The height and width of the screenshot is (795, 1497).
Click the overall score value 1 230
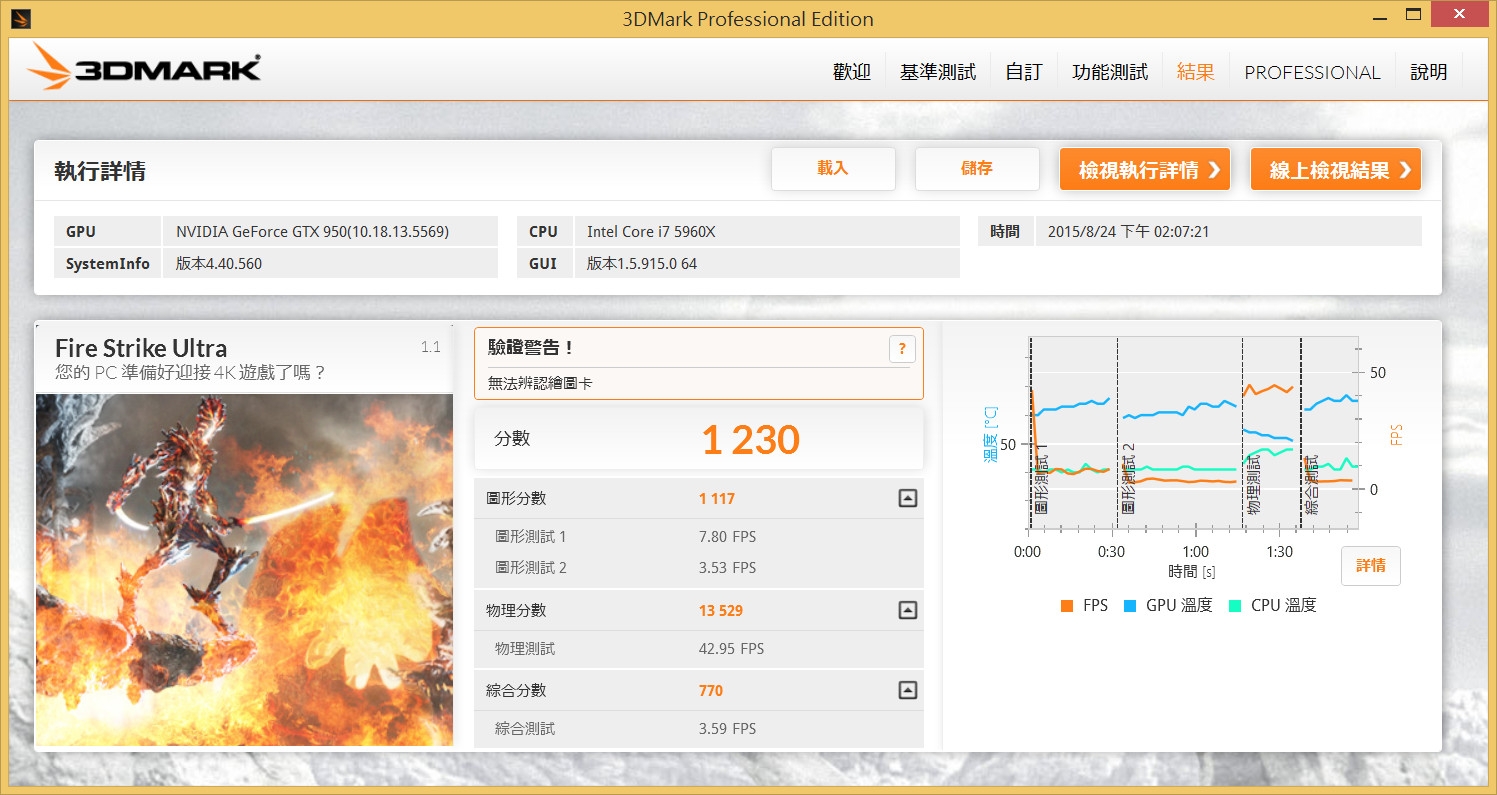(x=751, y=440)
